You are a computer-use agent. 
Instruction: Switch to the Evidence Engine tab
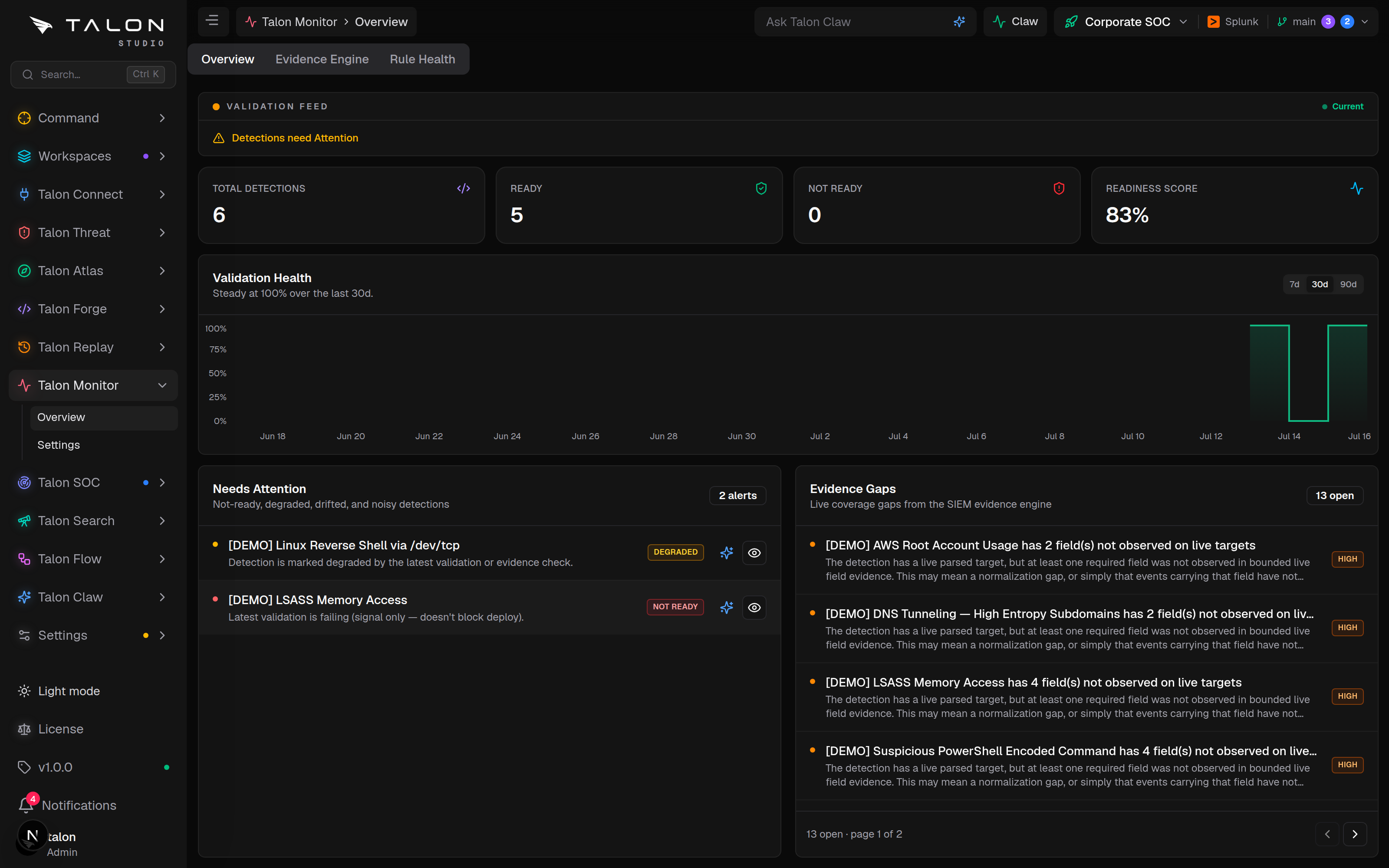(322, 59)
